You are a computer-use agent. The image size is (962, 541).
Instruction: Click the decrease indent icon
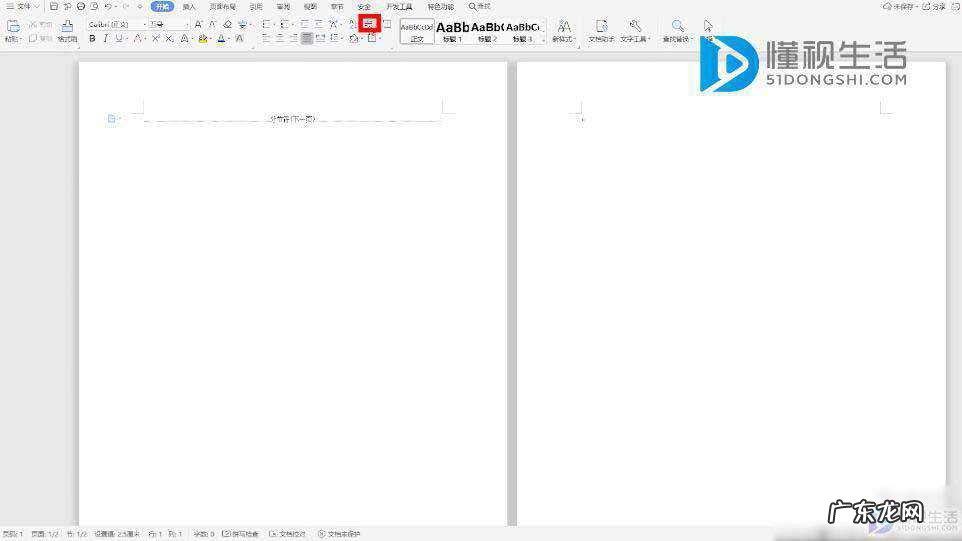pyautogui.click(x=304, y=25)
